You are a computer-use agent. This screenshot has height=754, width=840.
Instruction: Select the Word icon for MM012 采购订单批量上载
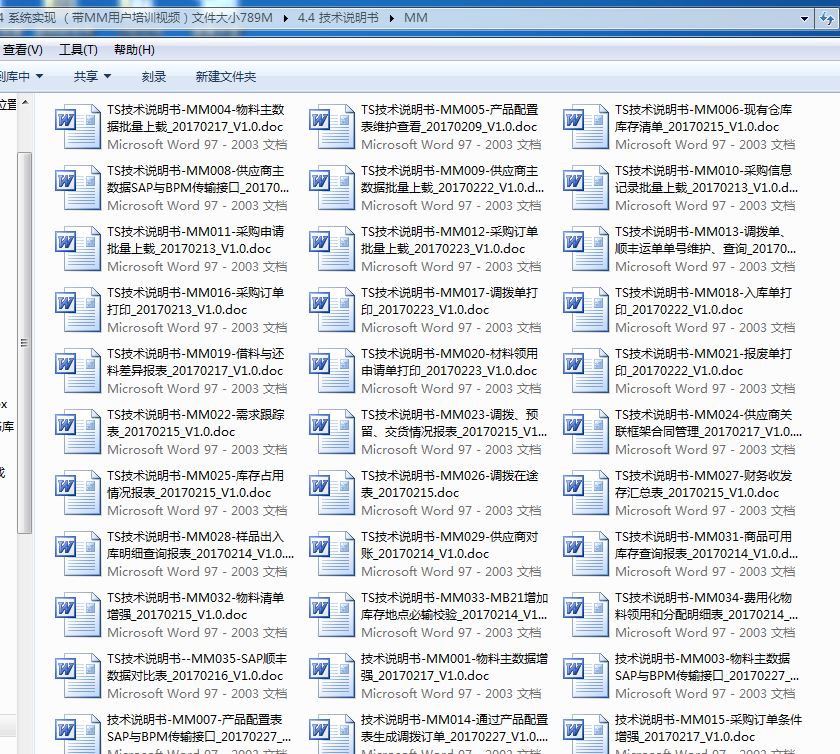[x=332, y=249]
